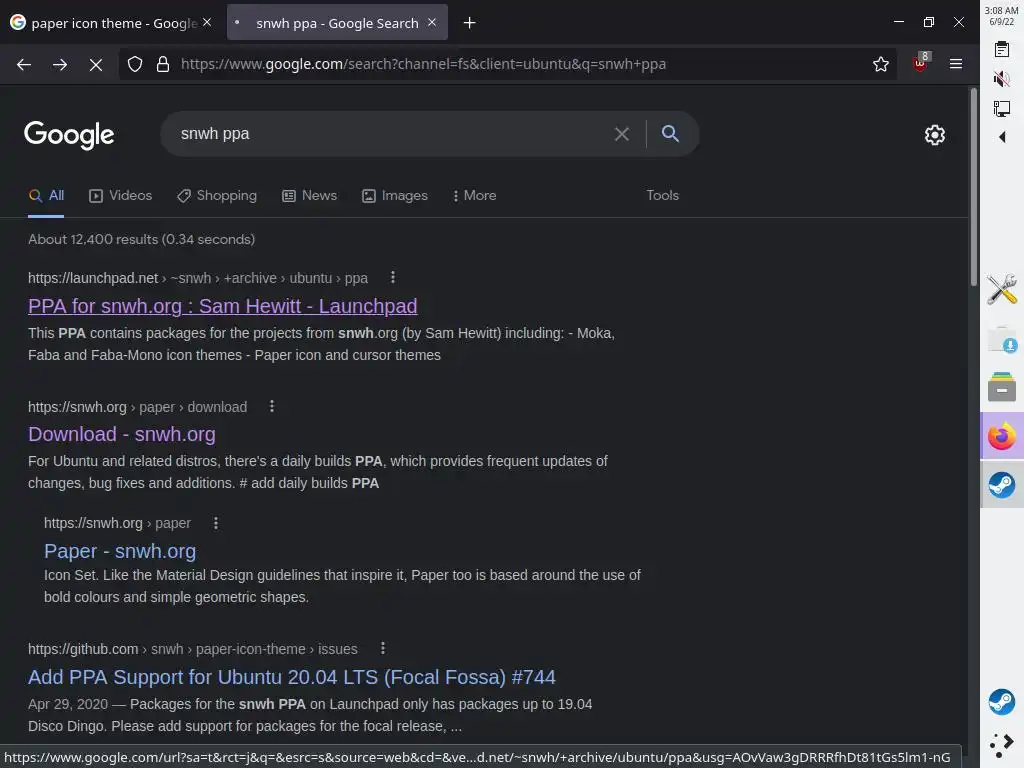This screenshot has width=1024, height=768.
Task: Open tracking protection shield icon
Action: coord(135,64)
